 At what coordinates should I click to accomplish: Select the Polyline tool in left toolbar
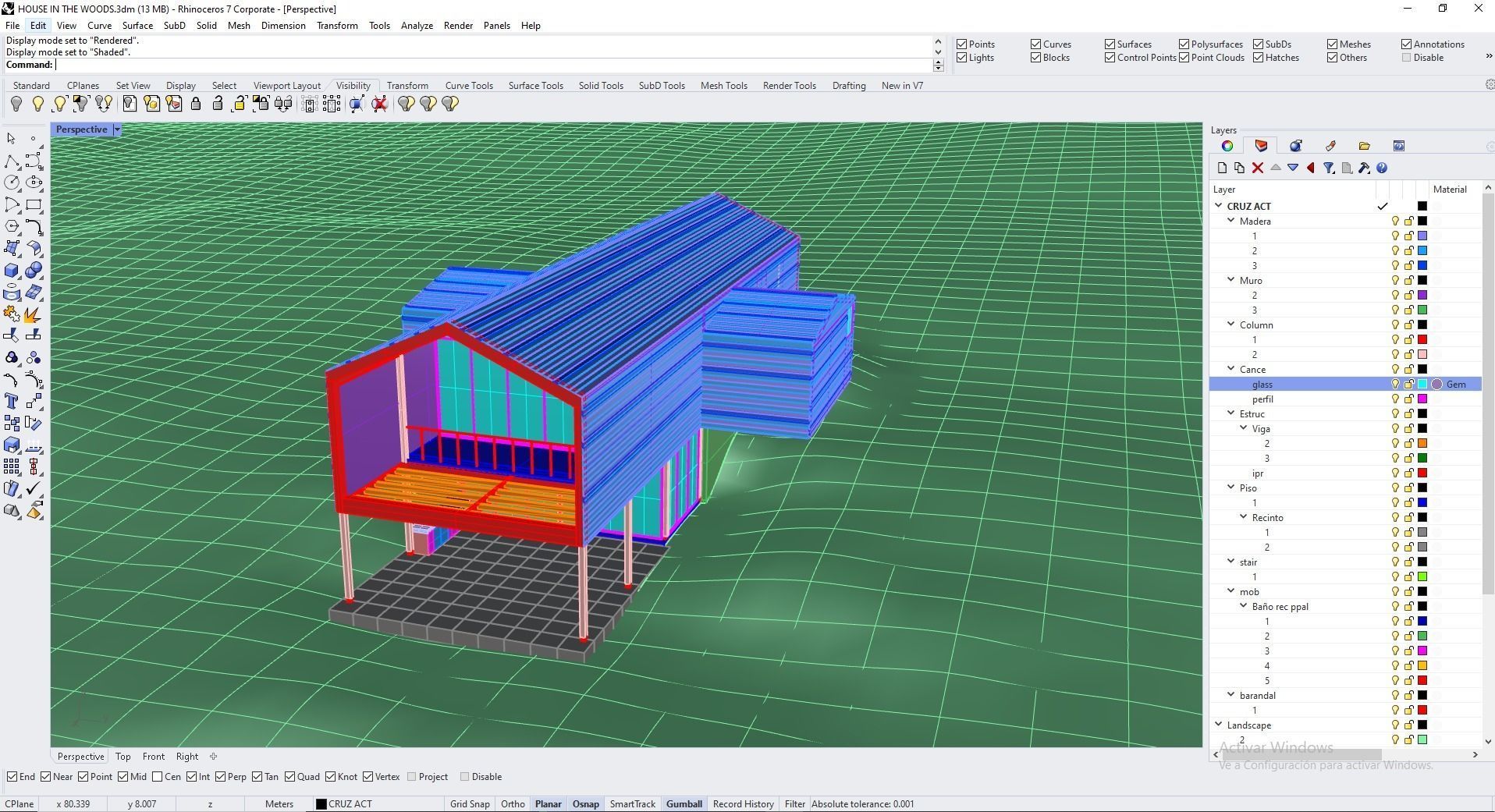point(12,161)
